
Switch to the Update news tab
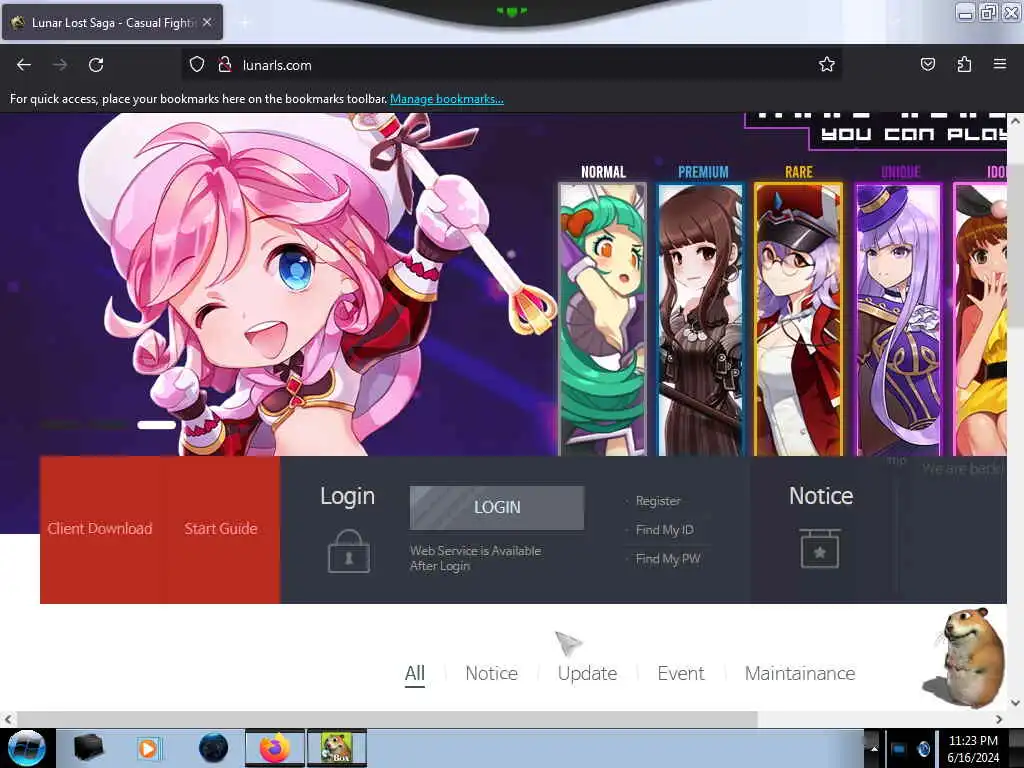pos(587,673)
